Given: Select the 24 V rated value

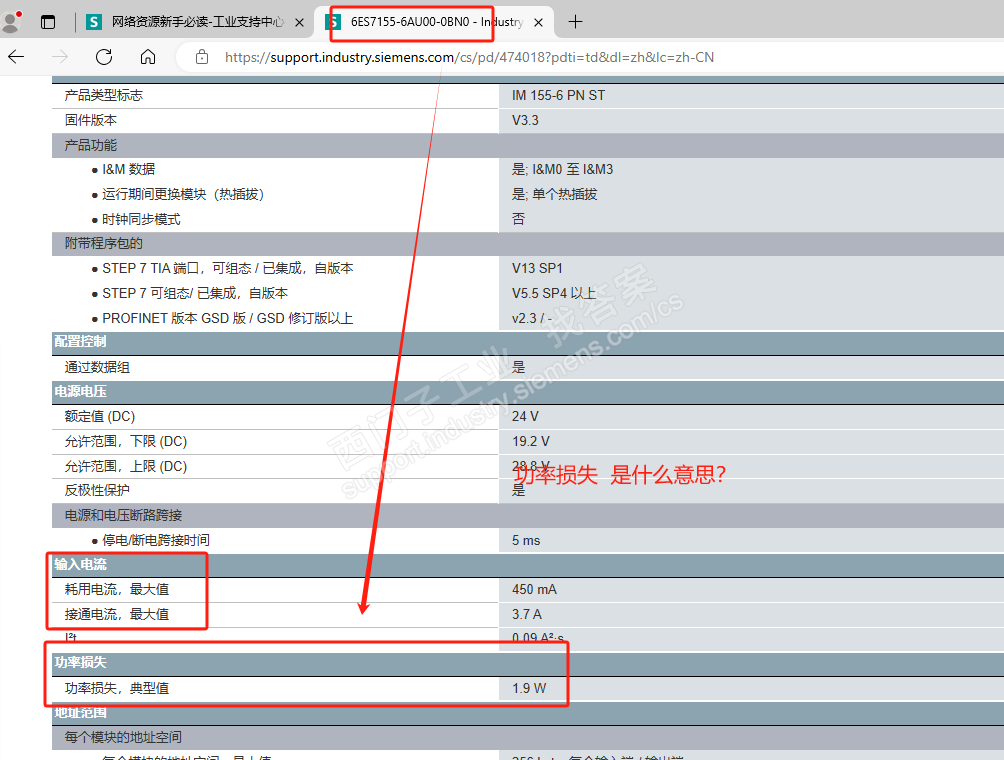Looking at the screenshot, I should [x=525, y=417].
